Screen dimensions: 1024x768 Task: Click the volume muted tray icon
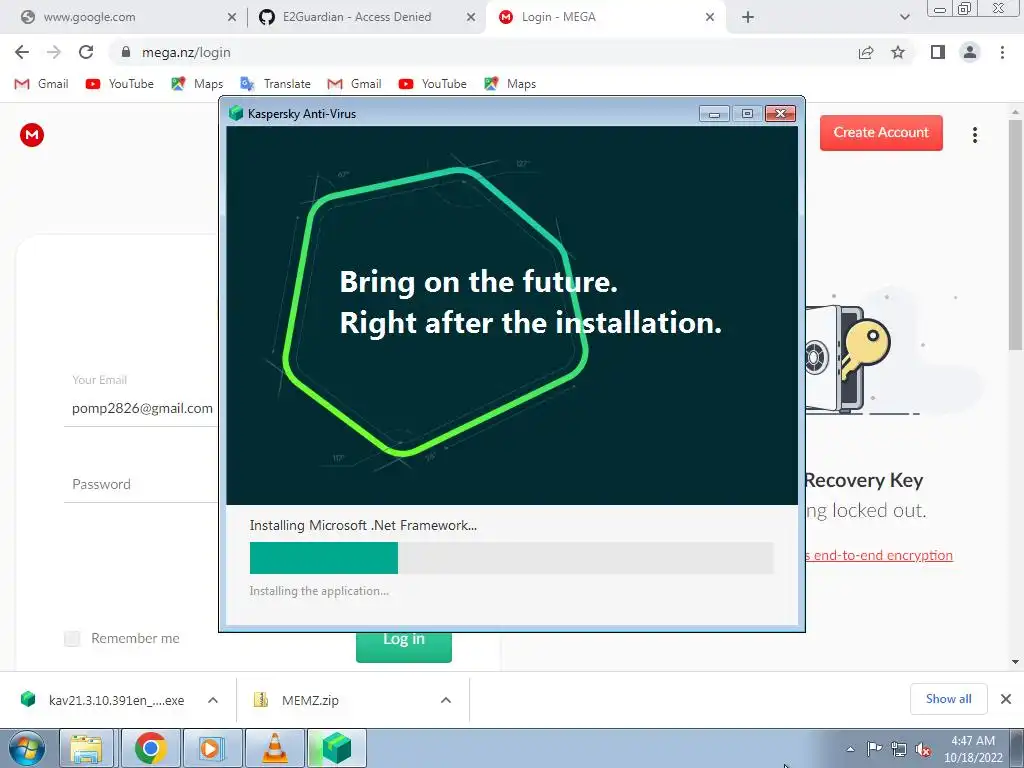(x=923, y=749)
